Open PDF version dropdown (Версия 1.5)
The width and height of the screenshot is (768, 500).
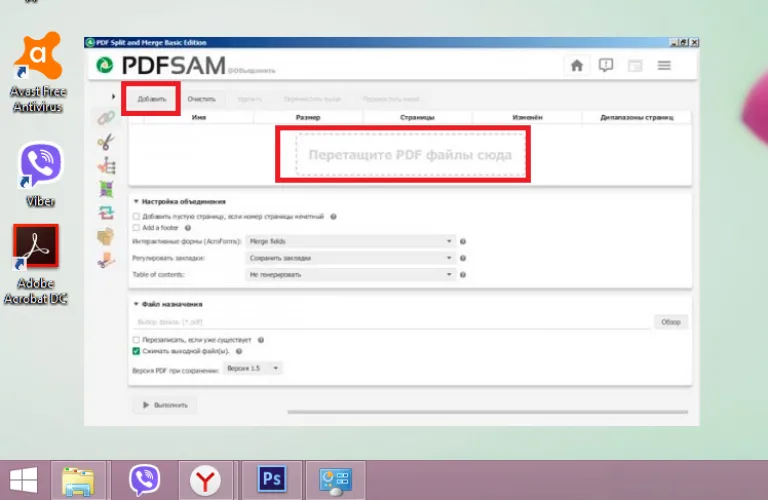coord(253,368)
